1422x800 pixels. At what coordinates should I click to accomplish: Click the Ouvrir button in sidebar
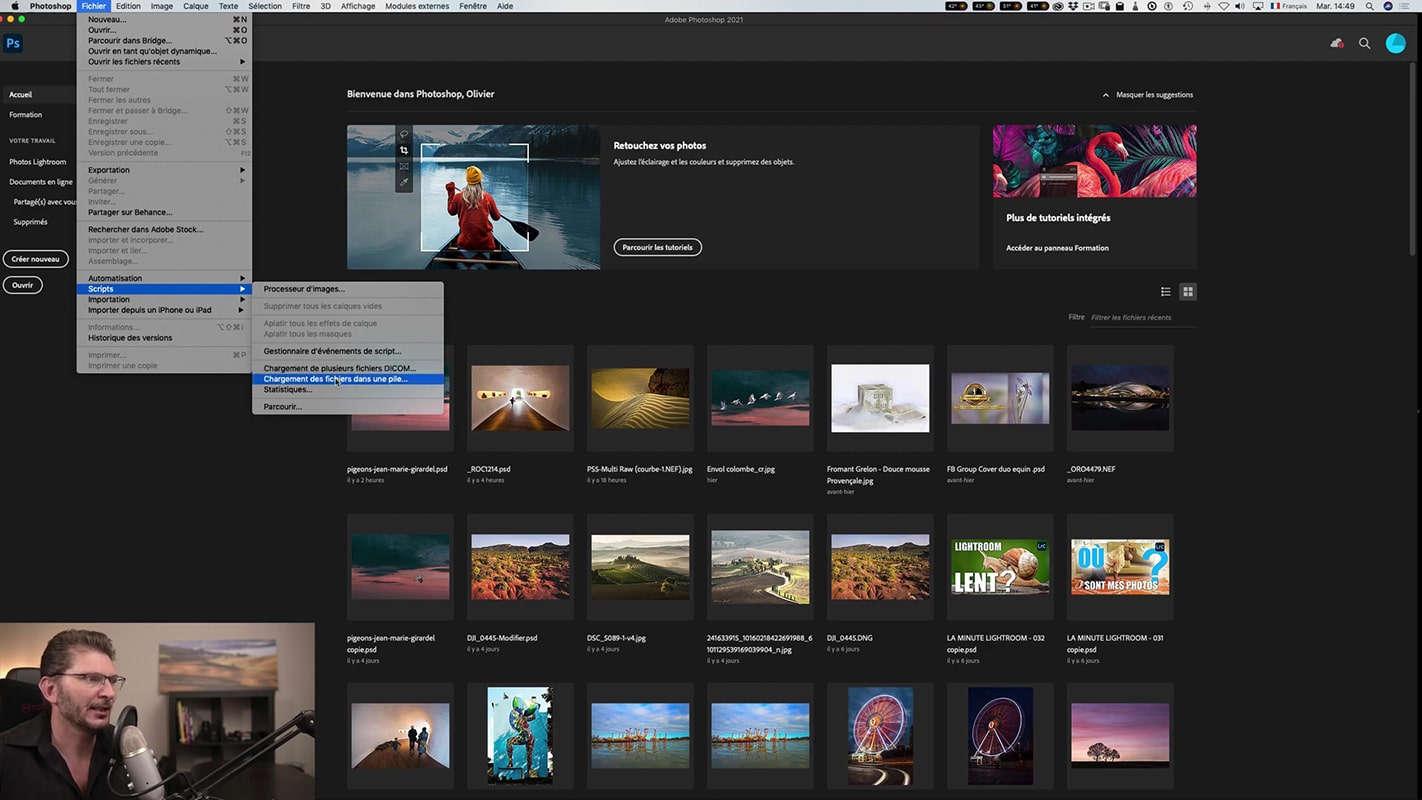pyautogui.click(x=23, y=285)
